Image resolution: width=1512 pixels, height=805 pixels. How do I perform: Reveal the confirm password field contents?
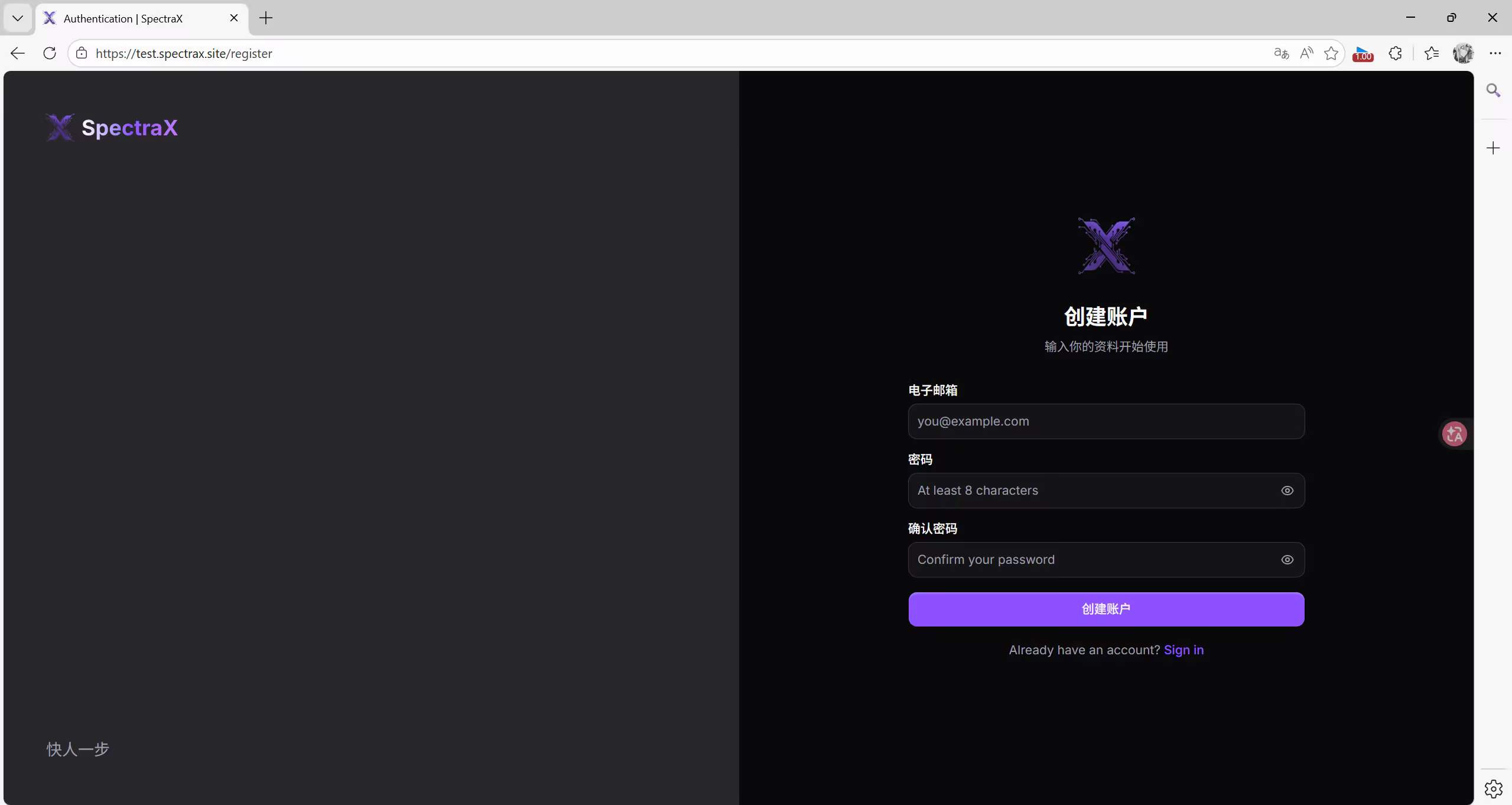1287,560
